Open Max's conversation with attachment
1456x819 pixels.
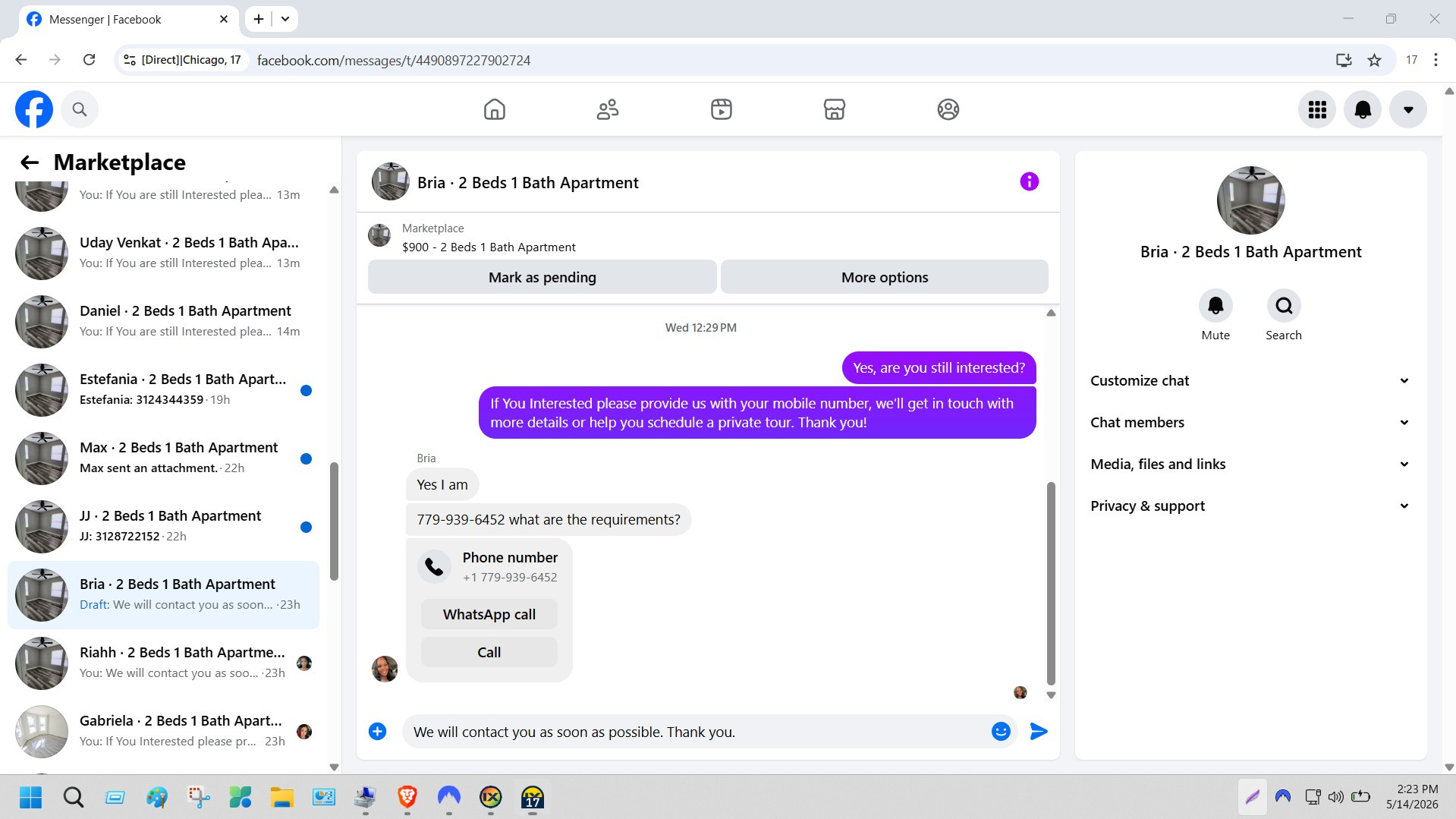[163, 458]
